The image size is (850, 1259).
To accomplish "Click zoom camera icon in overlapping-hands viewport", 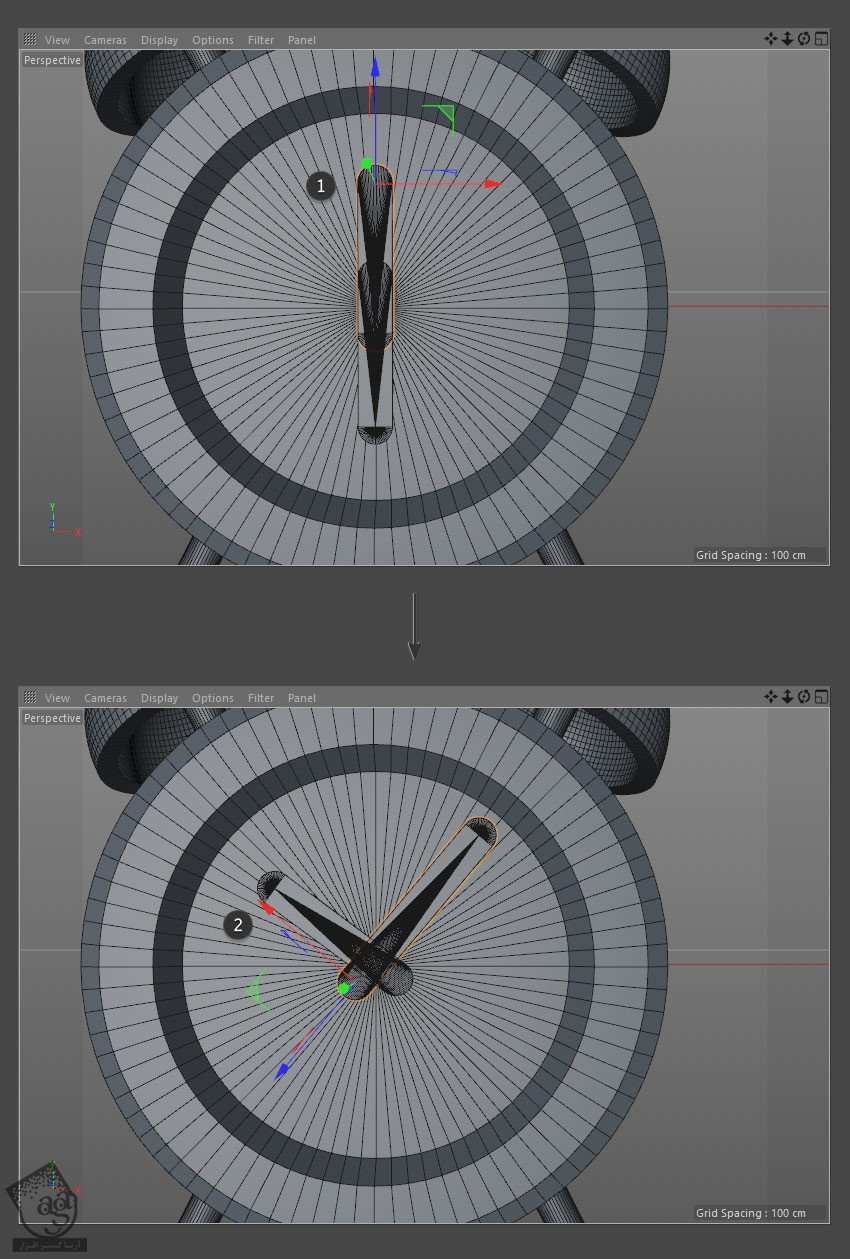I will (x=787, y=39).
